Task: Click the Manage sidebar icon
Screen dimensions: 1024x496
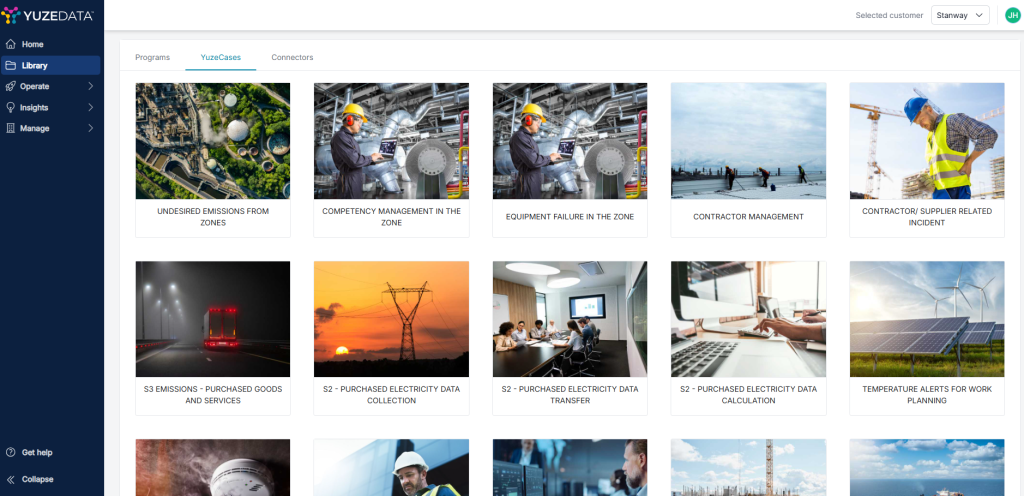Action: click(11, 129)
